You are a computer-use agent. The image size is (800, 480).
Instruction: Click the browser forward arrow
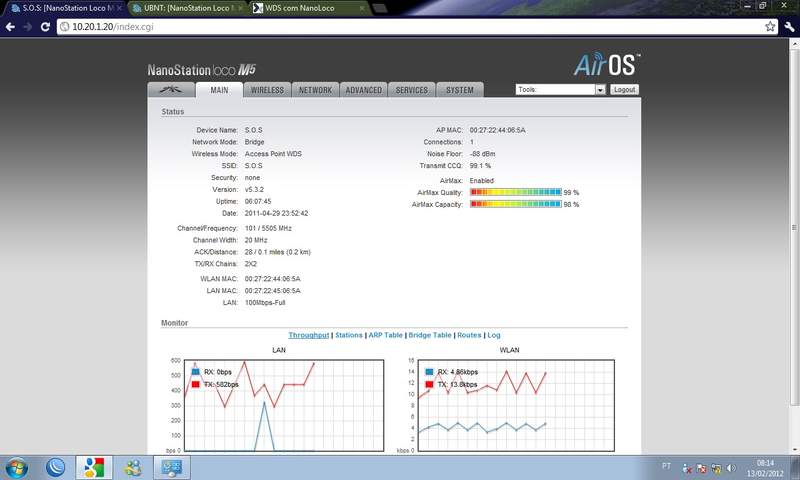click(28, 27)
